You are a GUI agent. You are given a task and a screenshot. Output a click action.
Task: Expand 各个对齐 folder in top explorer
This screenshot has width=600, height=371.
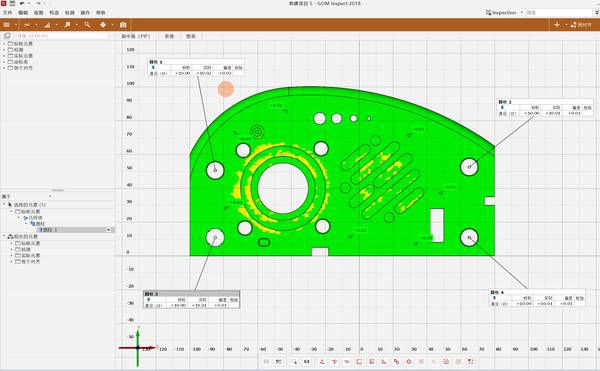[x=4, y=68]
